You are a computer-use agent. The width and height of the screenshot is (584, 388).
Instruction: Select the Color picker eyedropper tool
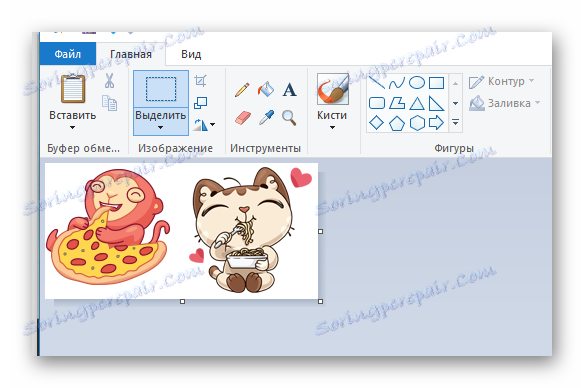pos(266,117)
